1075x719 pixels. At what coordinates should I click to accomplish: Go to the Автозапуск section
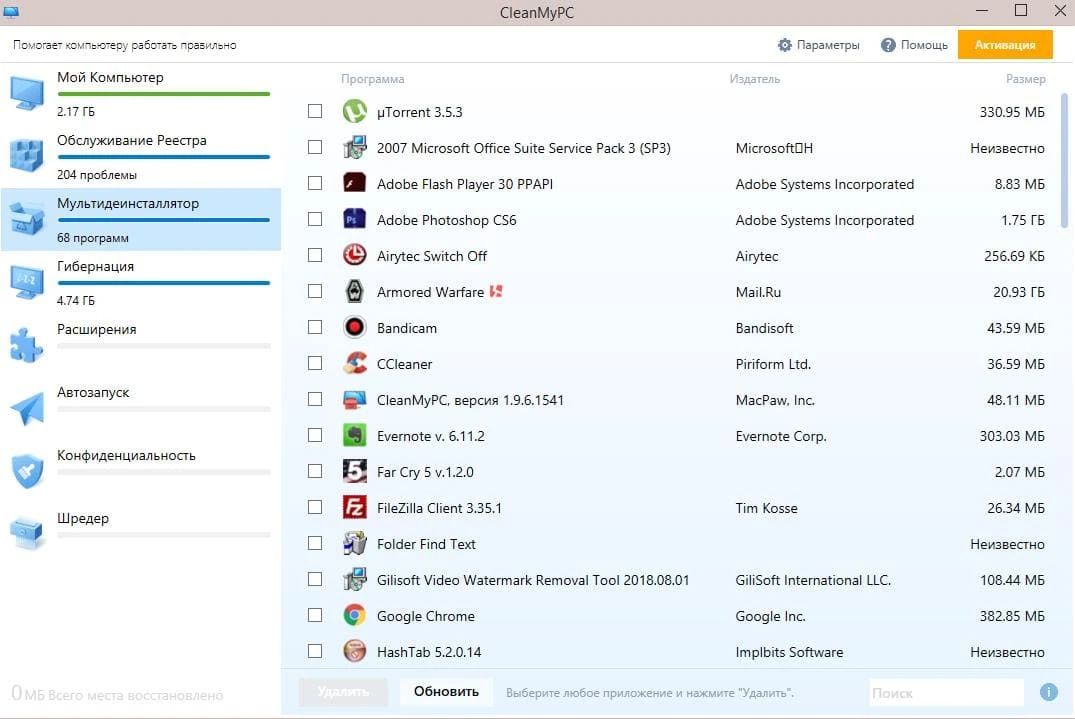click(141, 409)
